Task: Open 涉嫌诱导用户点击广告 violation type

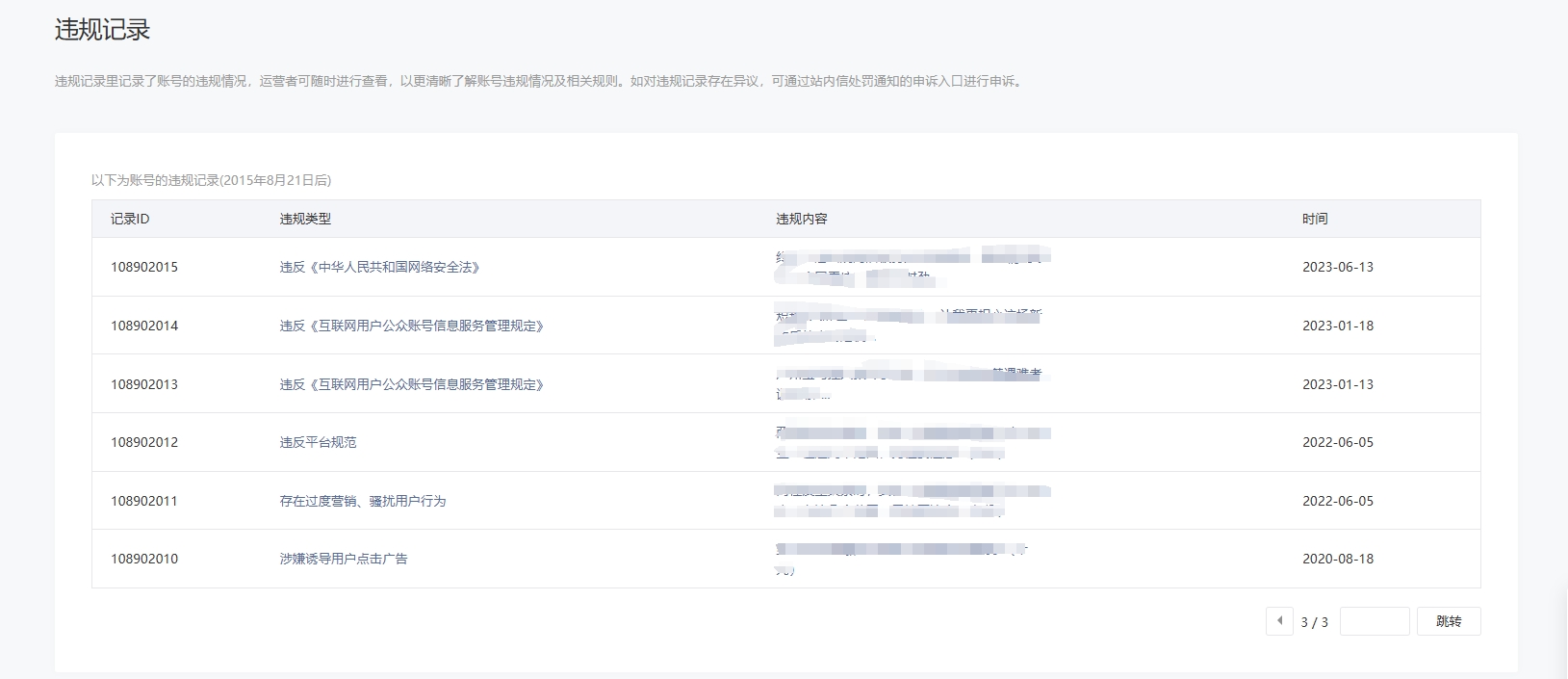Action: [344, 559]
